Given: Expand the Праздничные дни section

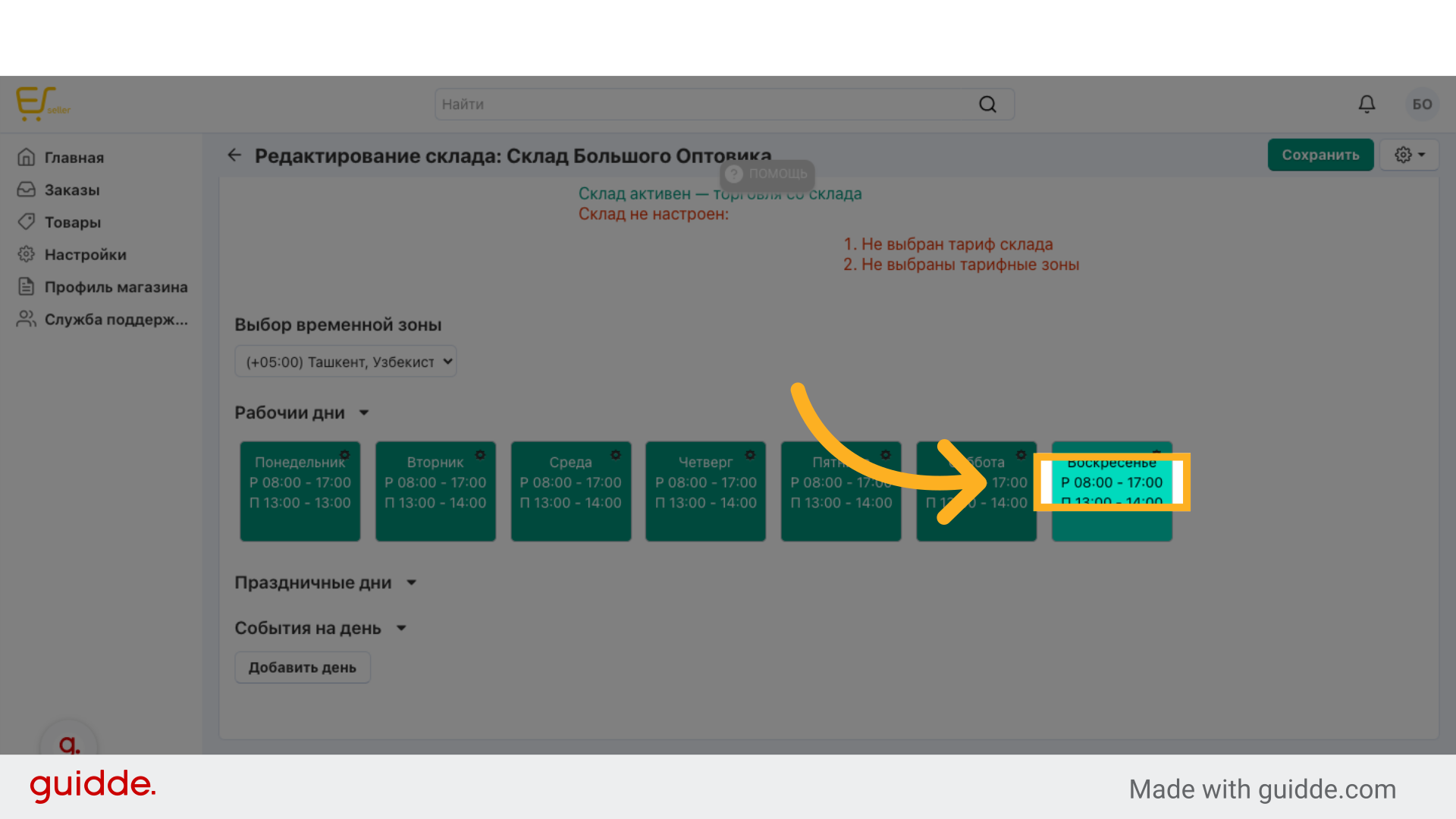Looking at the screenshot, I should (411, 583).
